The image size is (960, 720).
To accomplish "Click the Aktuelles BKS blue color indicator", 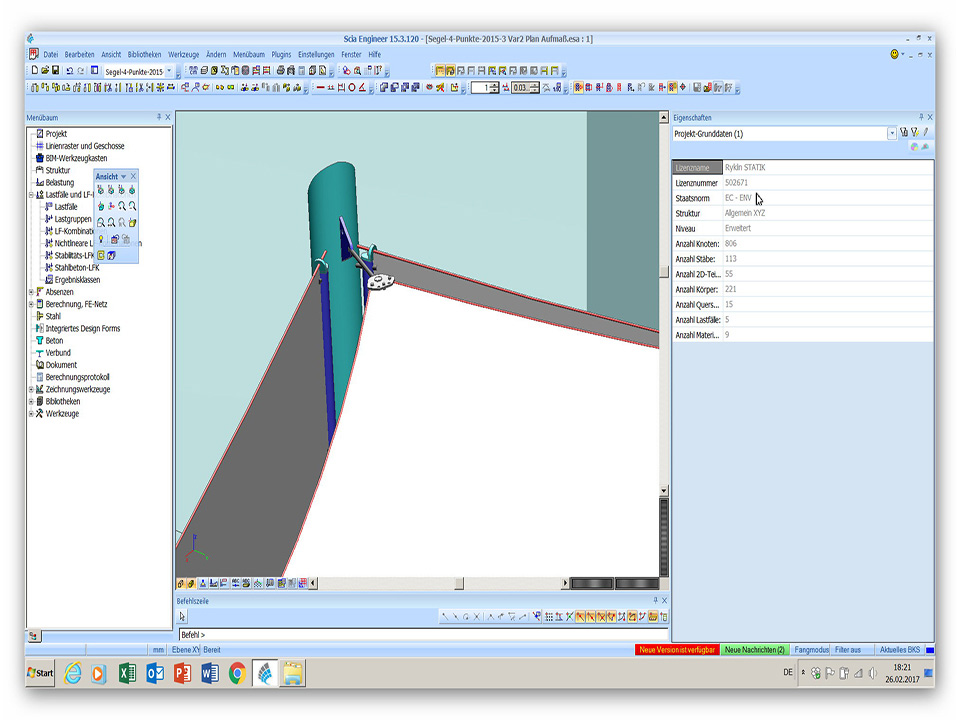I will coord(929,650).
